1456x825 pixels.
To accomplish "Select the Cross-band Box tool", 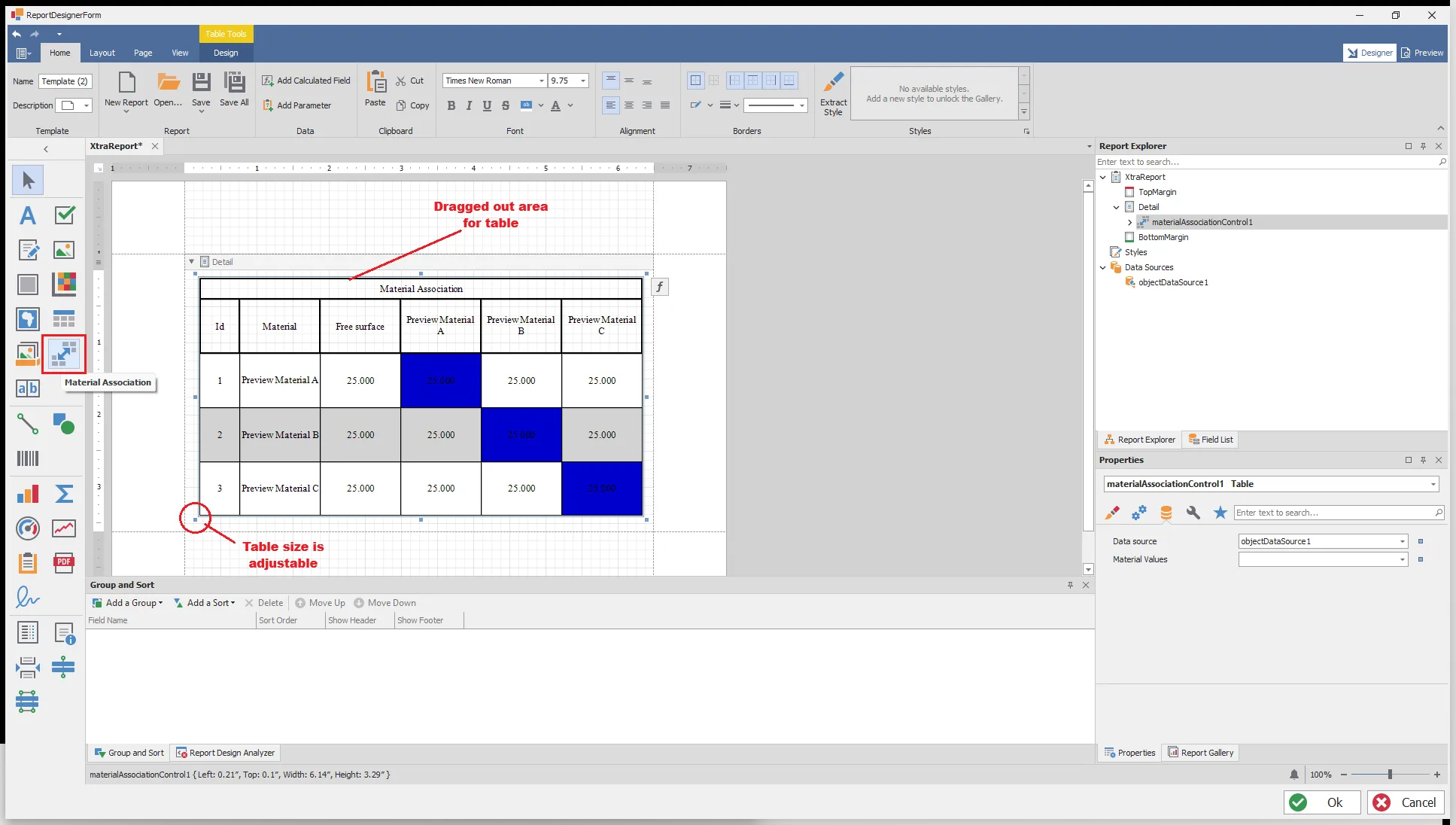I will 28,702.
